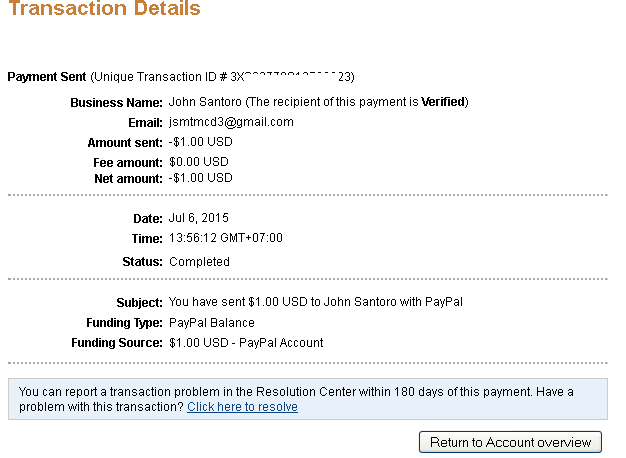Click the Payment Sent label
Viewport: 626px width, 458px height.
click(x=47, y=77)
